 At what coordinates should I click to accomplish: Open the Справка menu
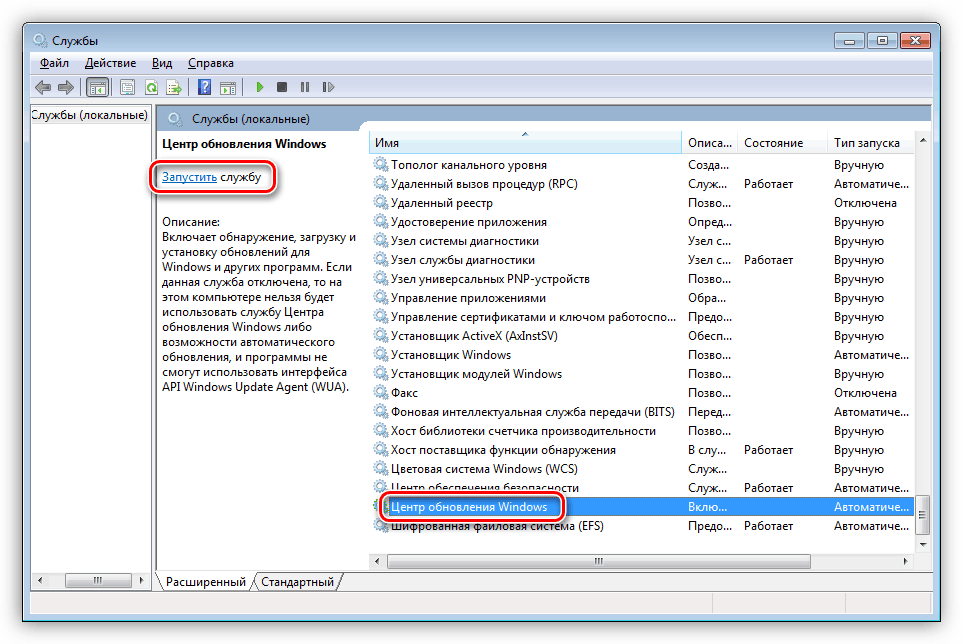click(211, 63)
